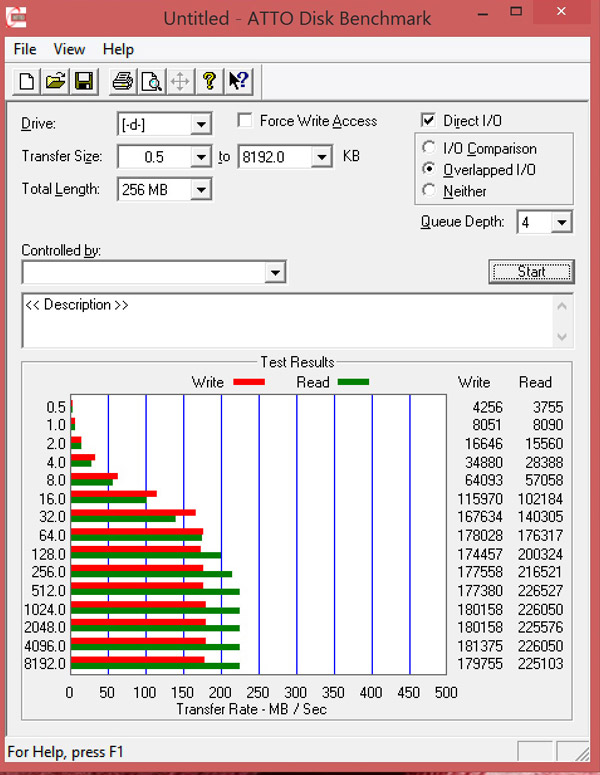600x775 pixels.
Task: Expand the Transfer Size maximum dropdown (8192.0)
Action: [322, 157]
